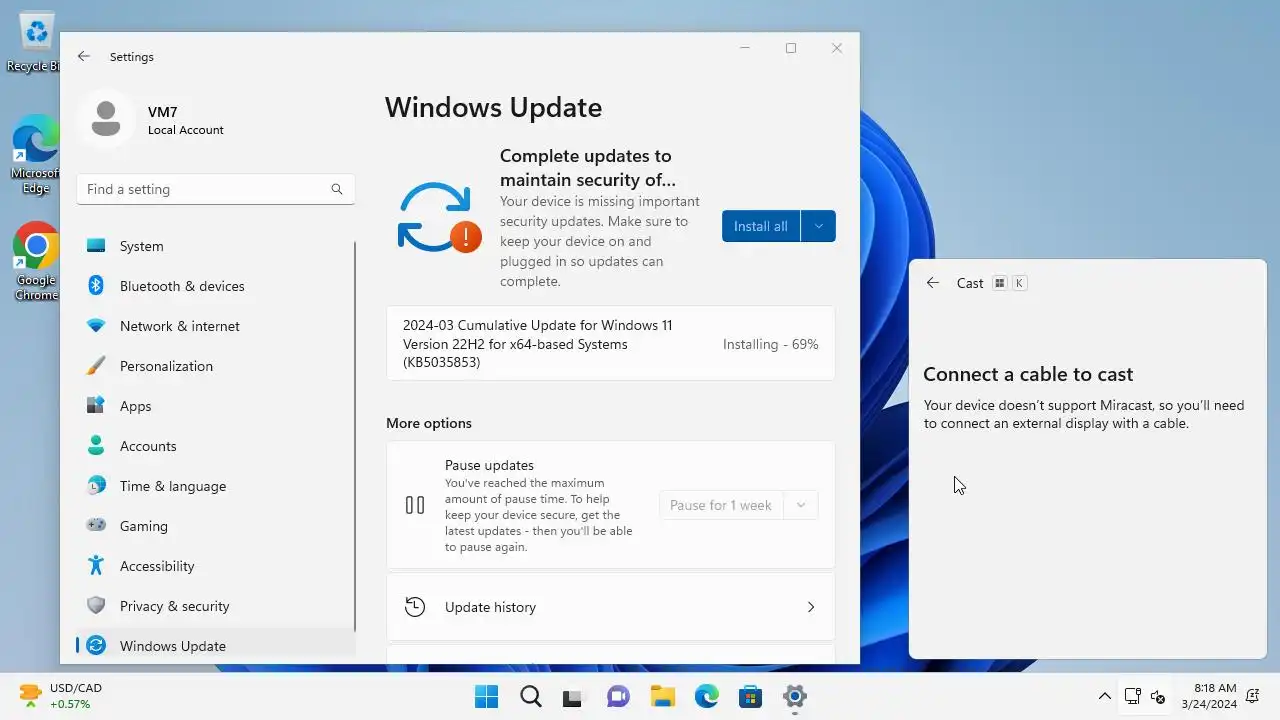Image resolution: width=1280 pixels, height=720 pixels.
Task: Open the Recycle Bin desktop icon
Action: coord(35,41)
